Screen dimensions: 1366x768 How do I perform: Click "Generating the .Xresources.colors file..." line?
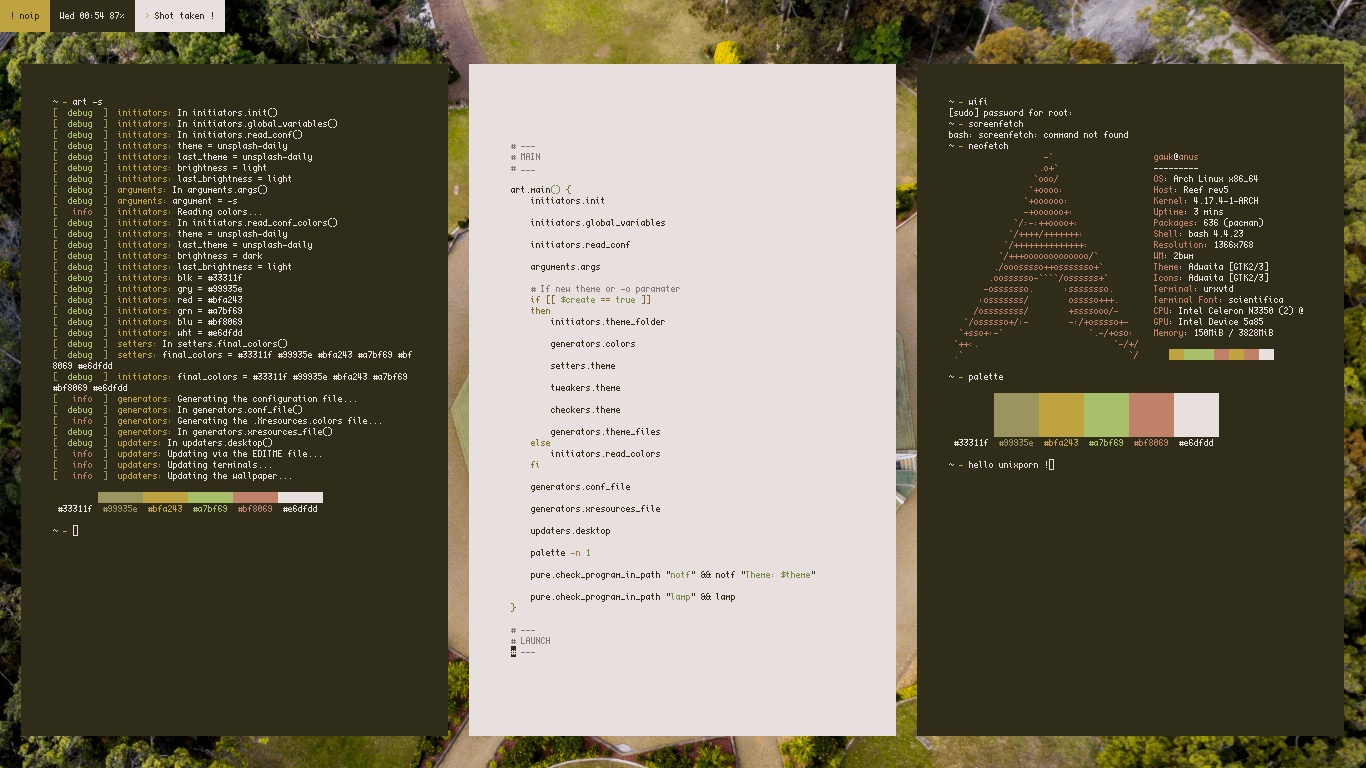(x=280, y=421)
